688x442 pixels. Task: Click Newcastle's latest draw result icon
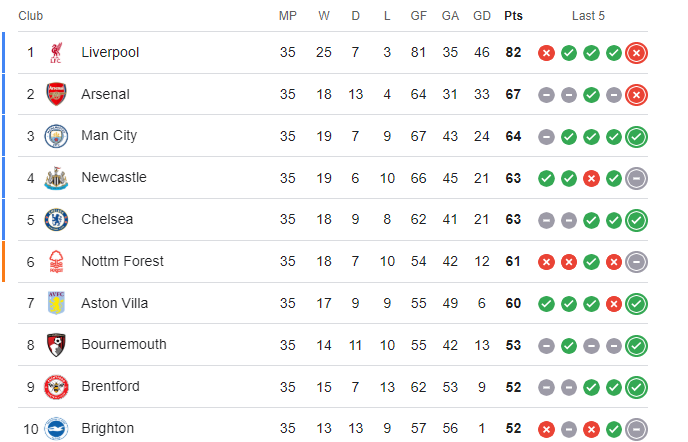pyautogui.click(x=636, y=178)
